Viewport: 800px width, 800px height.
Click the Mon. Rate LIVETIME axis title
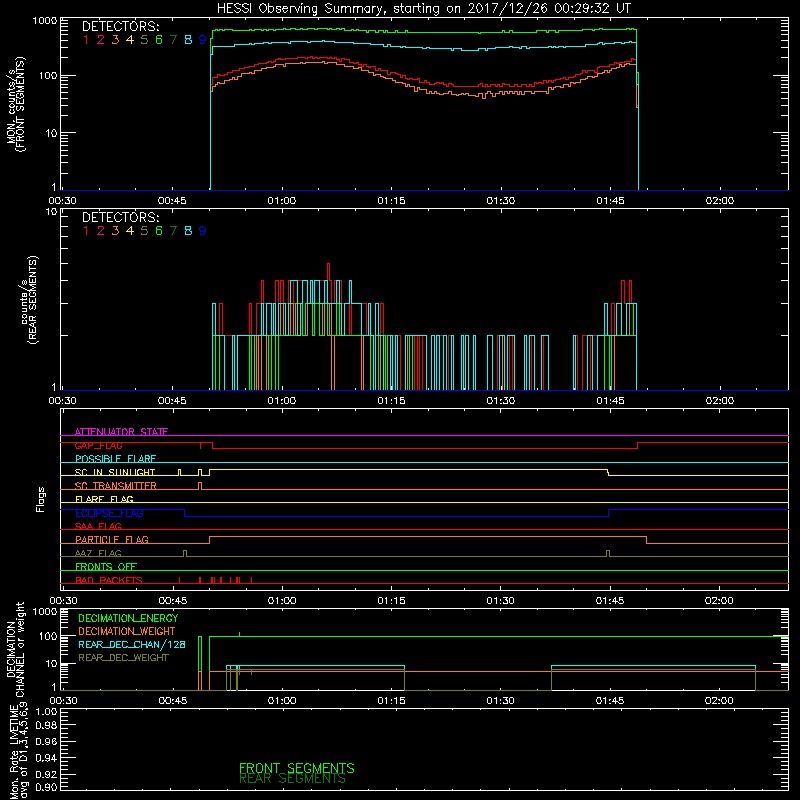19,750
